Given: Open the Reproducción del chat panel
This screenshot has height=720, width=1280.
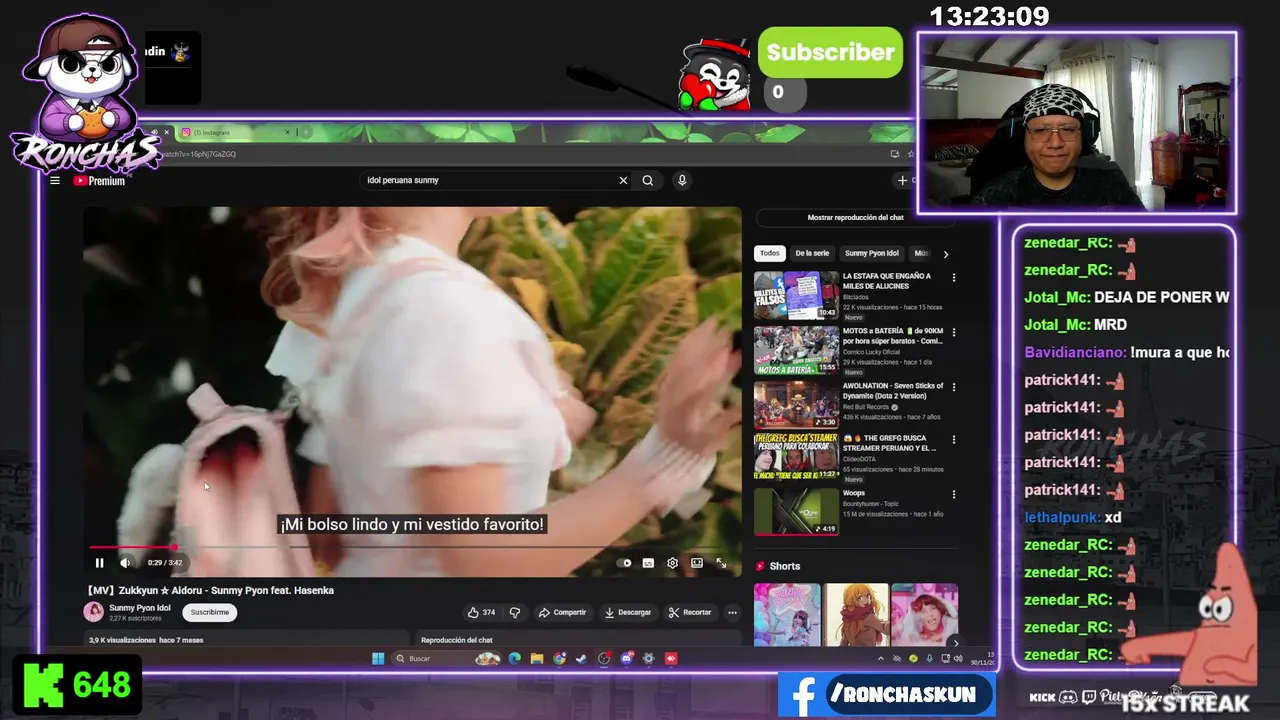Looking at the screenshot, I should coord(577,640).
